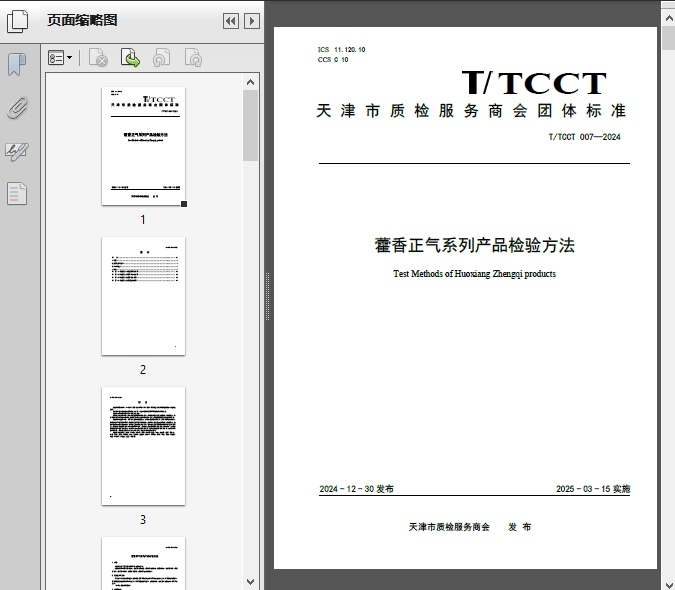
Task: Click page number label '2' under thumbnail
Action: [x=143, y=370]
